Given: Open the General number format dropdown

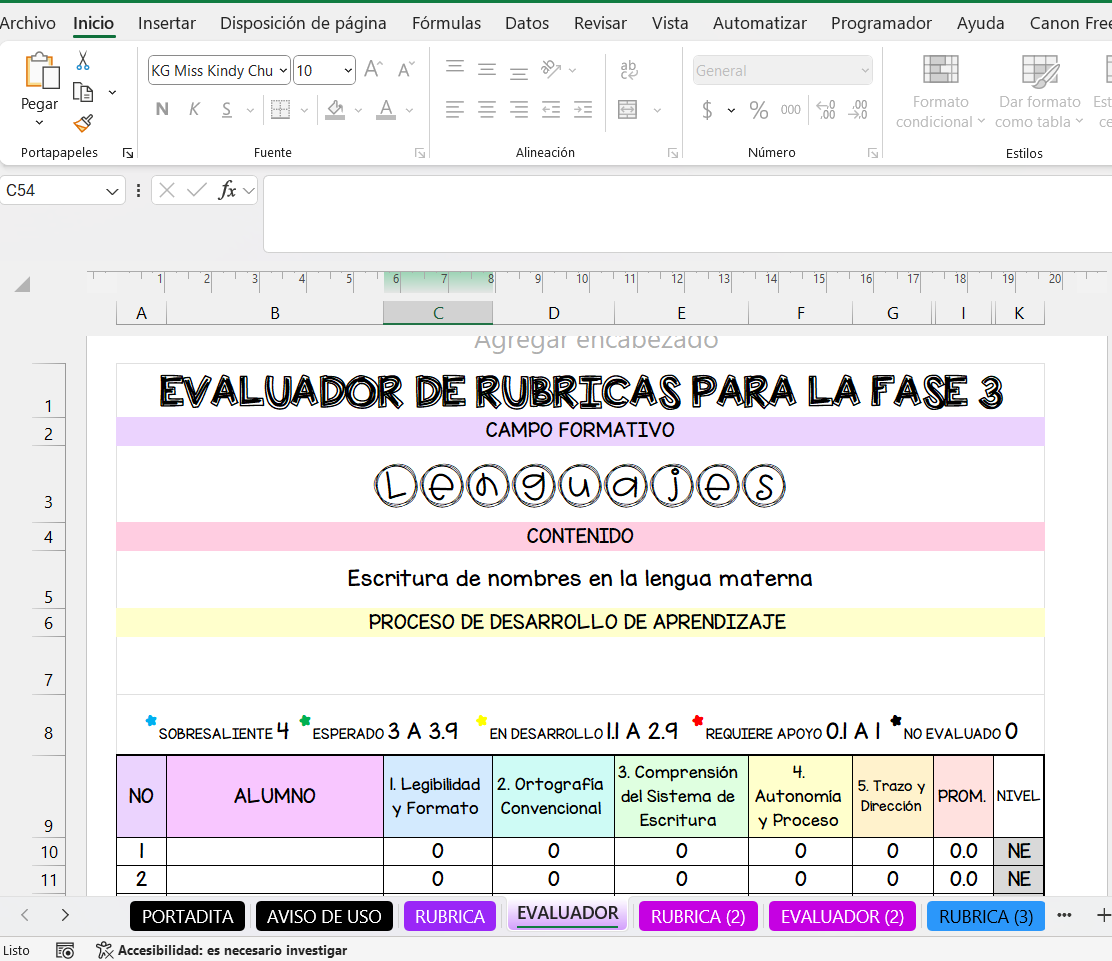Looking at the screenshot, I should (x=864, y=71).
